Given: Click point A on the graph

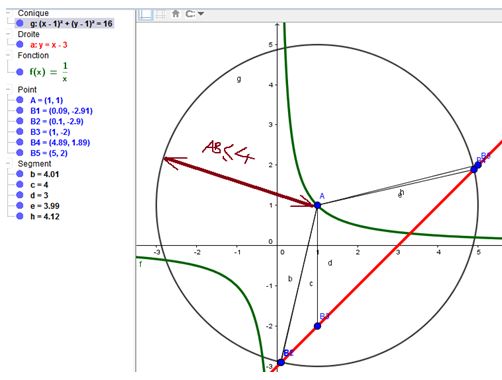Looking at the screenshot, I should click(318, 205).
